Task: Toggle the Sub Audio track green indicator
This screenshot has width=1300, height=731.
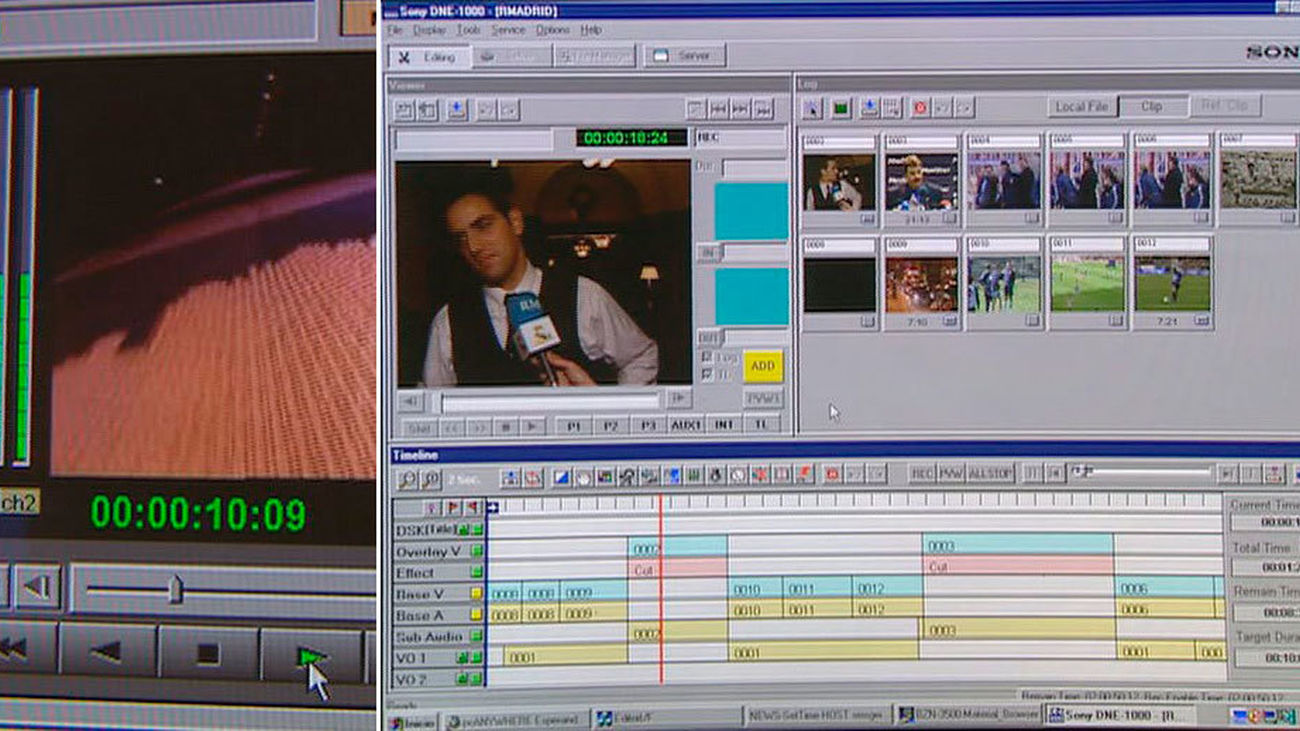Action: 477,636
